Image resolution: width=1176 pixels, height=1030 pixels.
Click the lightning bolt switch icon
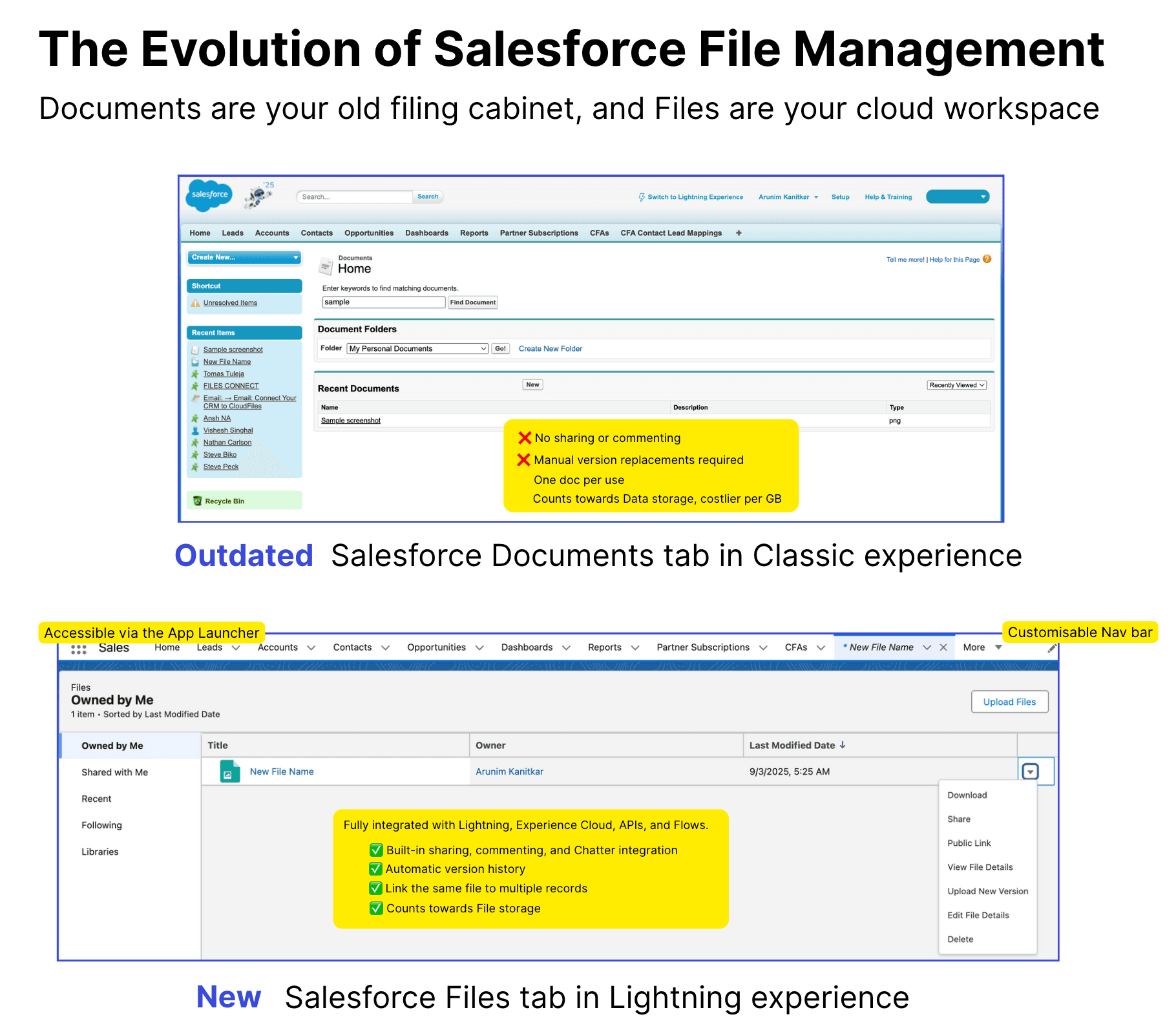(642, 197)
